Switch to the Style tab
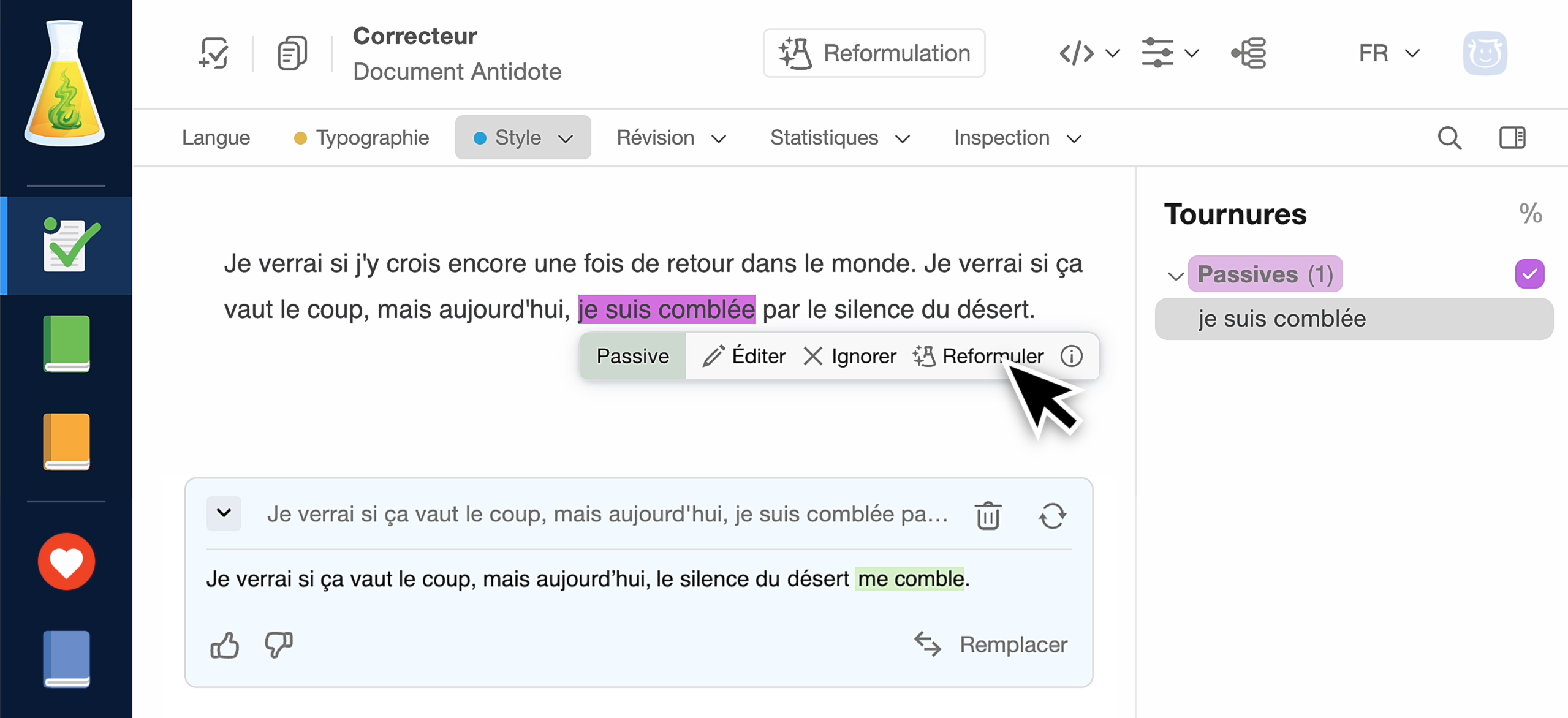Image resolution: width=1568 pixels, height=718 pixels. (x=522, y=137)
